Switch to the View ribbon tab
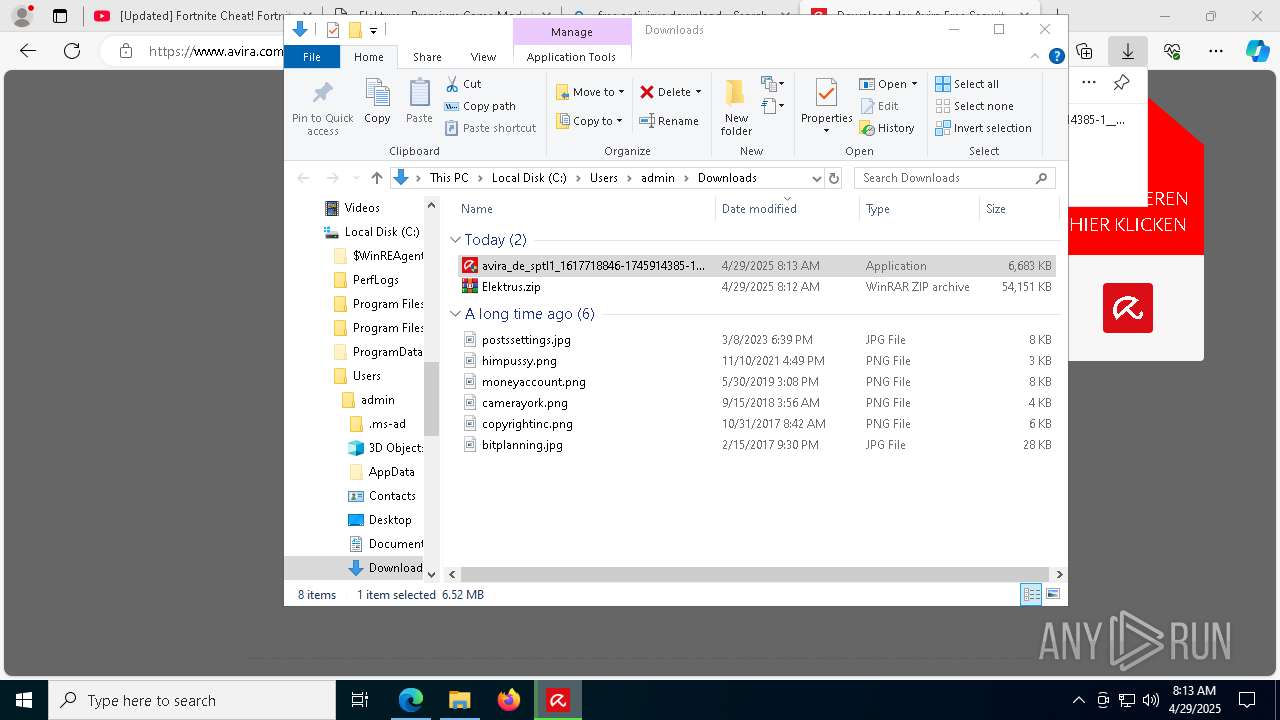Image resolution: width=1280 pixels, height=720 pixels. pyautogui.click(x=483, y=57)
